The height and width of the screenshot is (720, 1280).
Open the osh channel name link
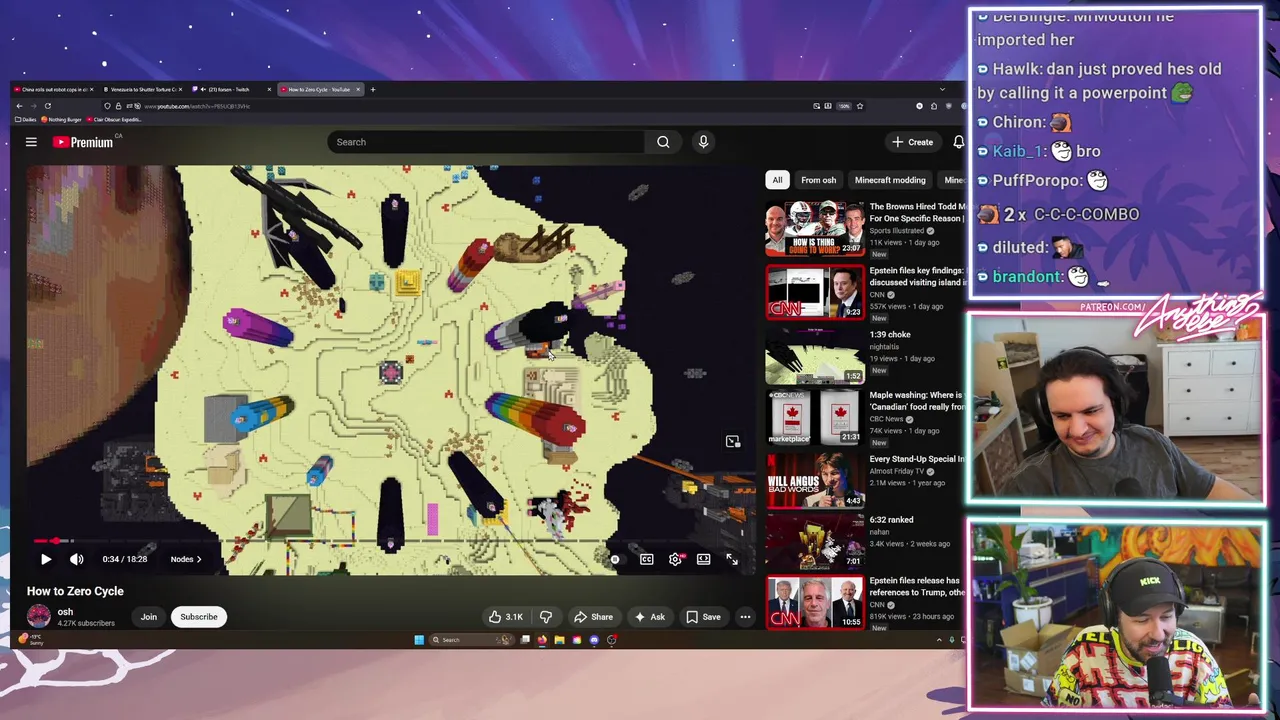click(65, 612)
